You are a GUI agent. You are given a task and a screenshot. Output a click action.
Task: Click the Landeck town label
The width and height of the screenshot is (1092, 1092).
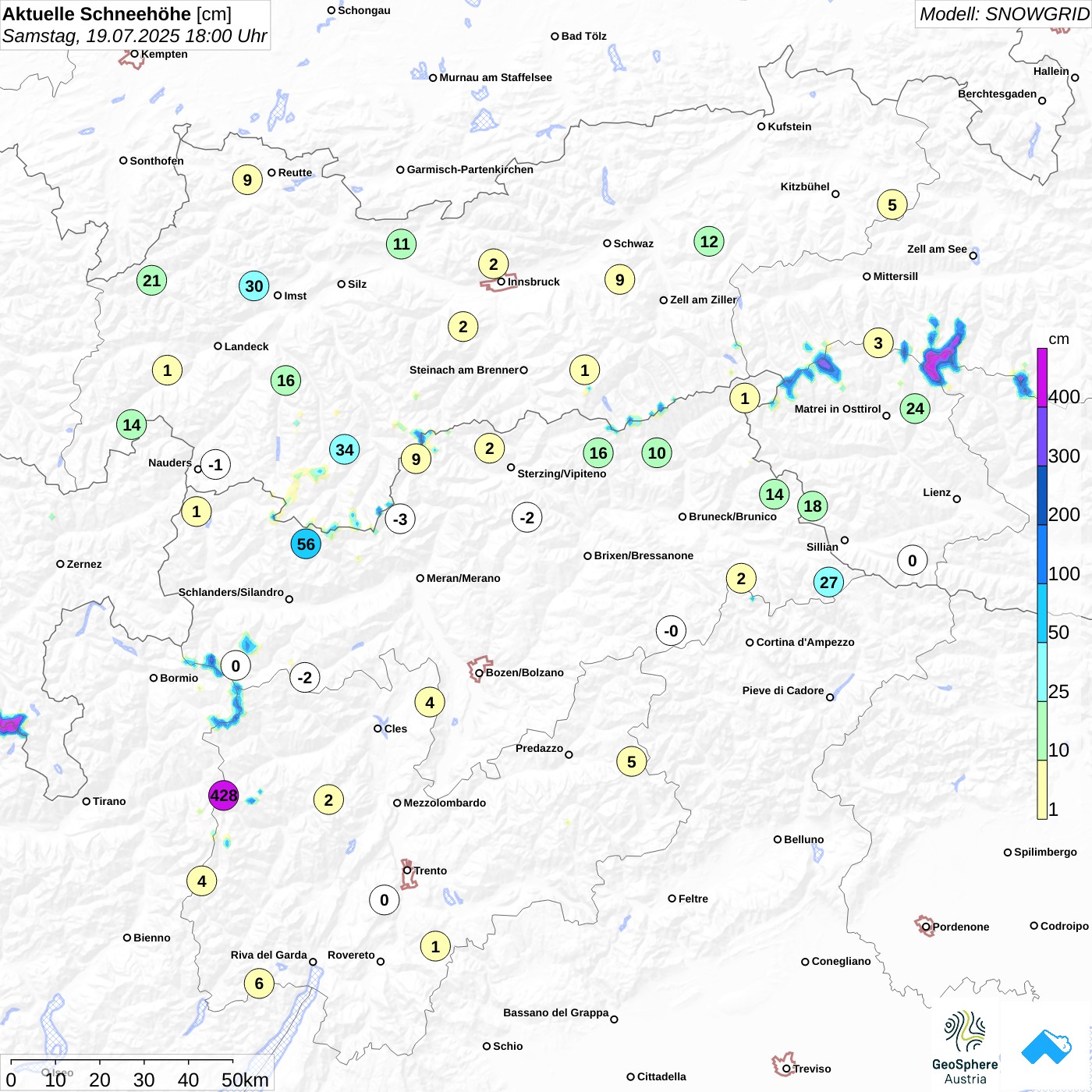(246, 346)
